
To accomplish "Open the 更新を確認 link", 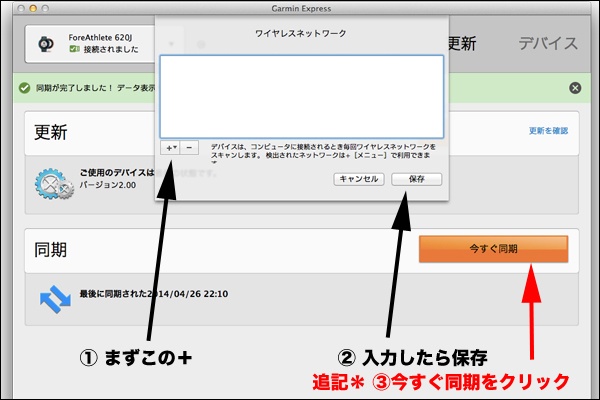I will click(548, 131).
